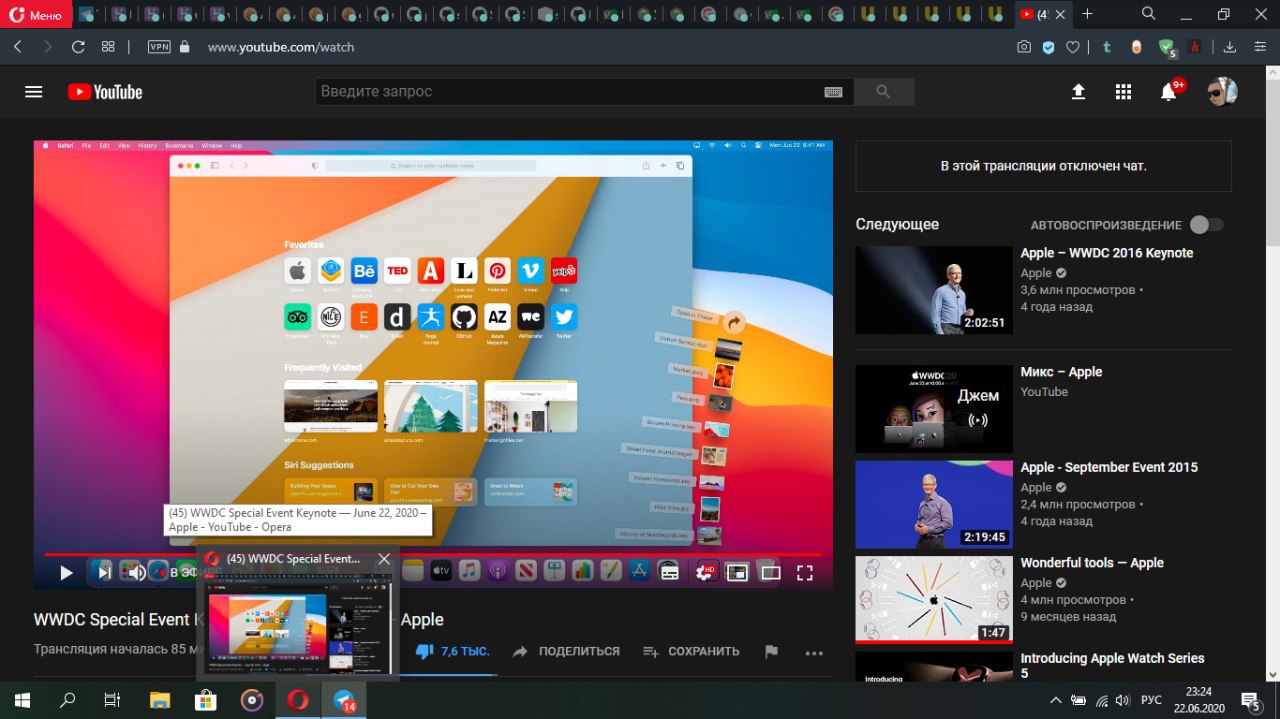Report video with flag icon
This screenshot has width=1280, height=719.
(771, 651)
